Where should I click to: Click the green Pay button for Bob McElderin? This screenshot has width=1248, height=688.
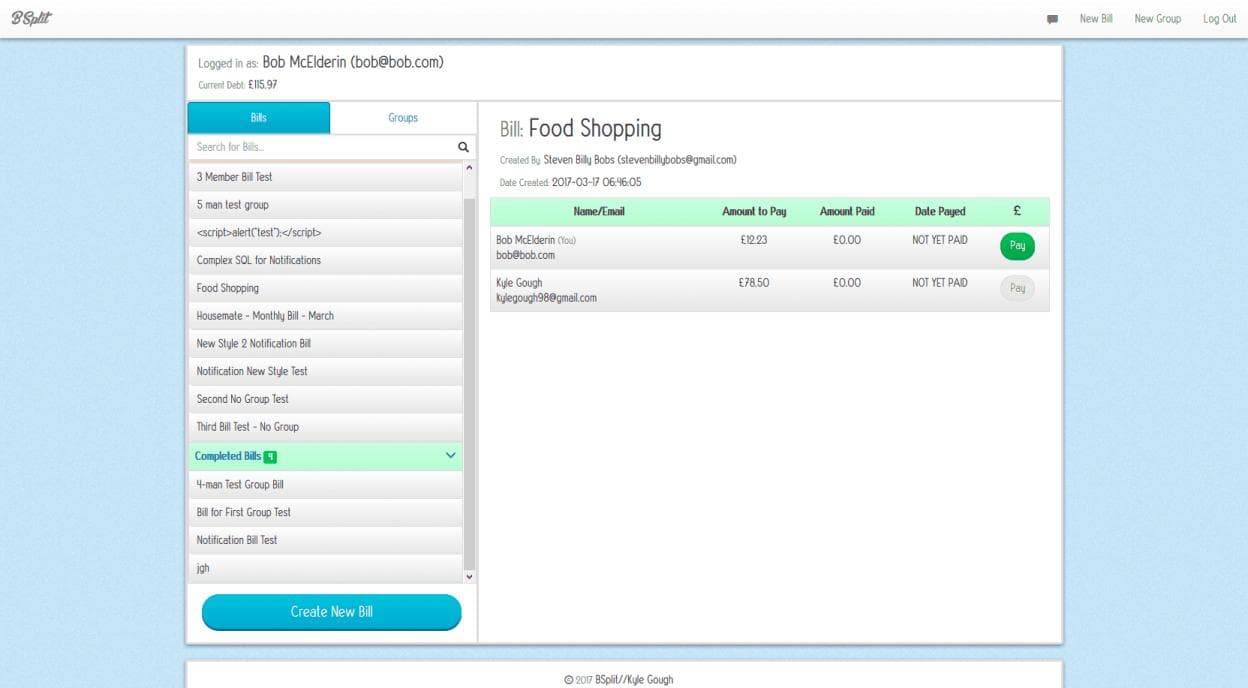tap(1017, 246)
